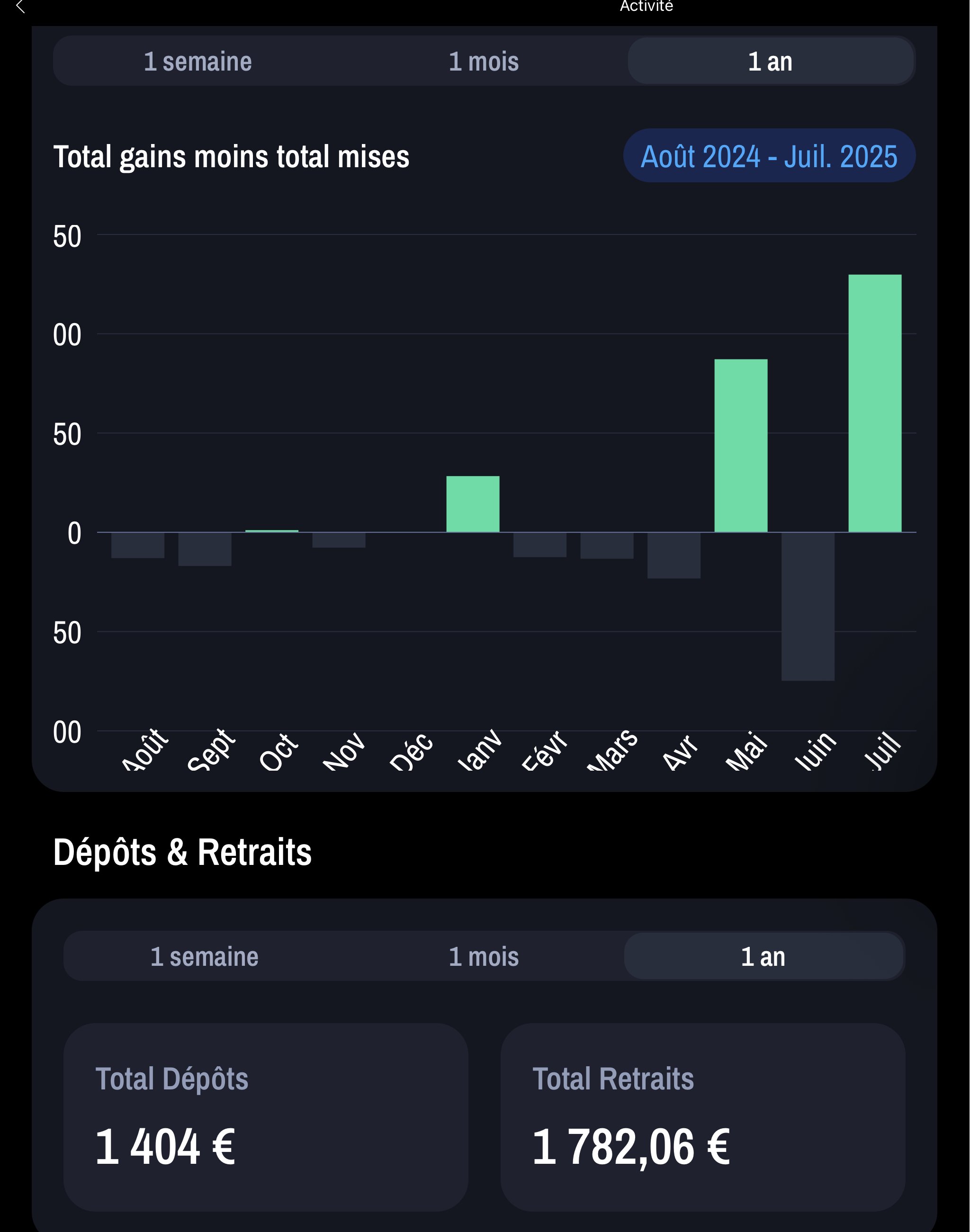Tap the negative Juin bar
970x1232 pixels.
[x=808, y=606]
